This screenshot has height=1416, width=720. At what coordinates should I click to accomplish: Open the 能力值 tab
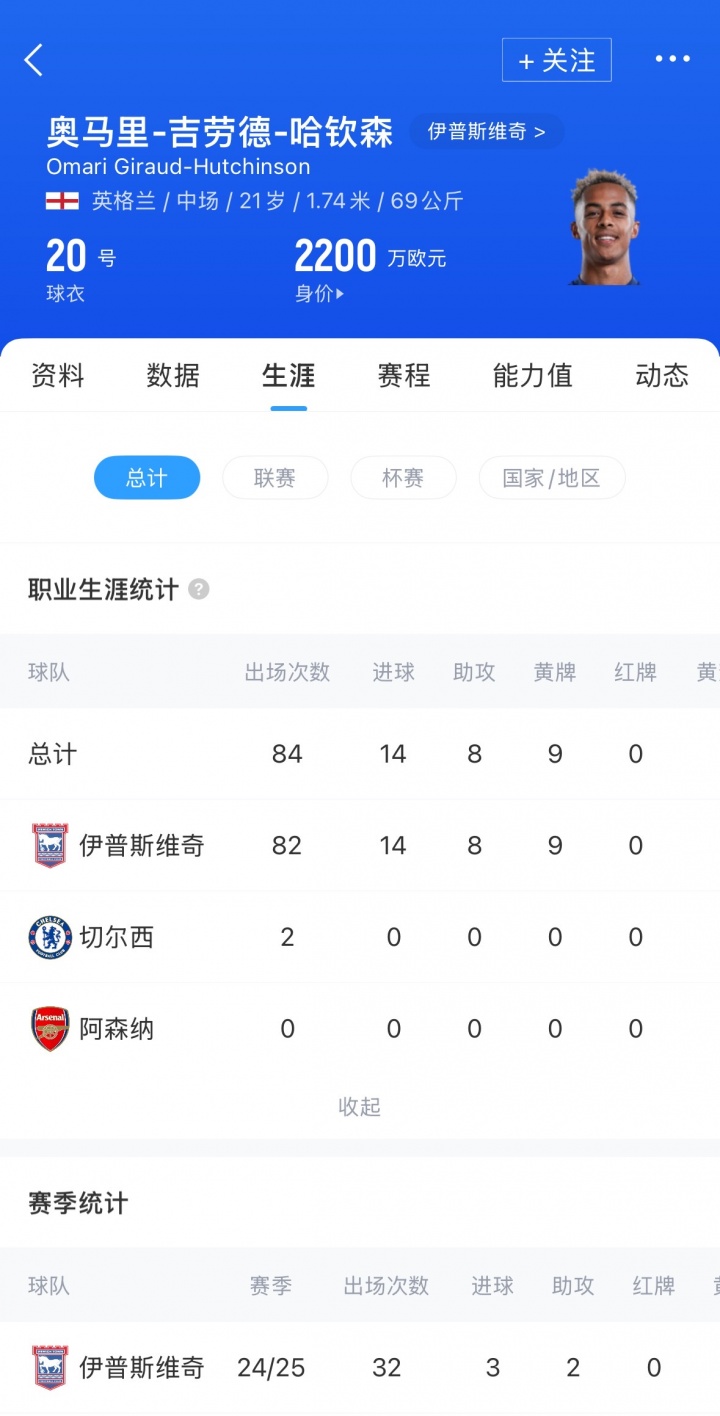pyautogui.click(x=532, y=376)
